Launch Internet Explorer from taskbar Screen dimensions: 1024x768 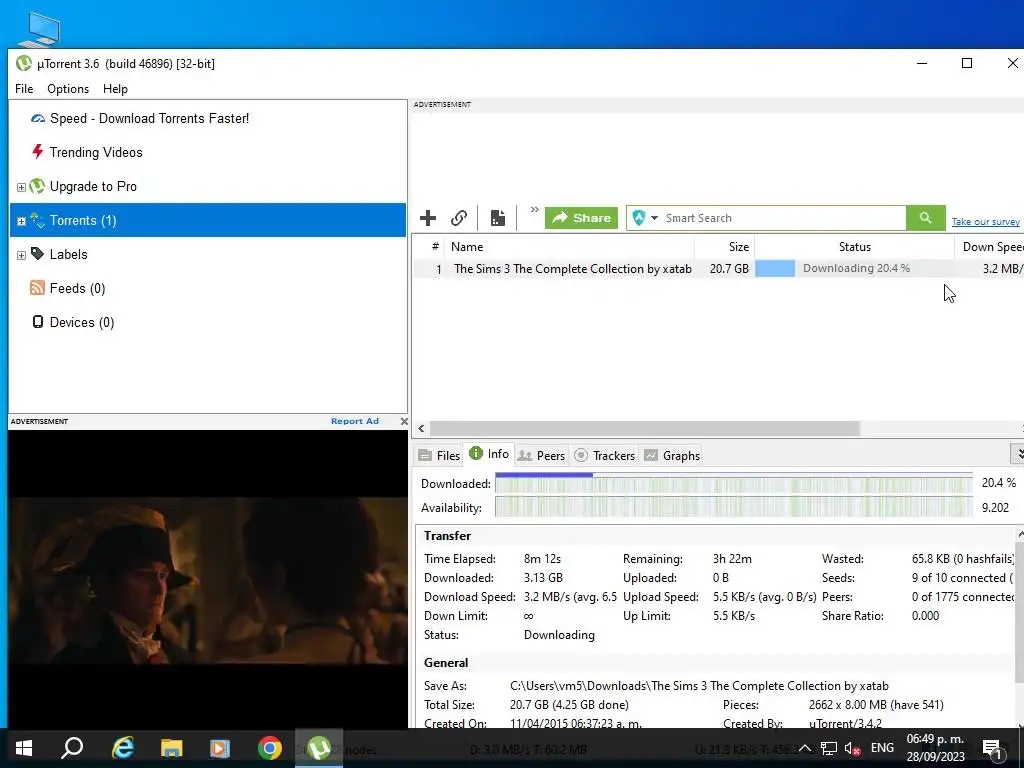(x=122, y=748)
